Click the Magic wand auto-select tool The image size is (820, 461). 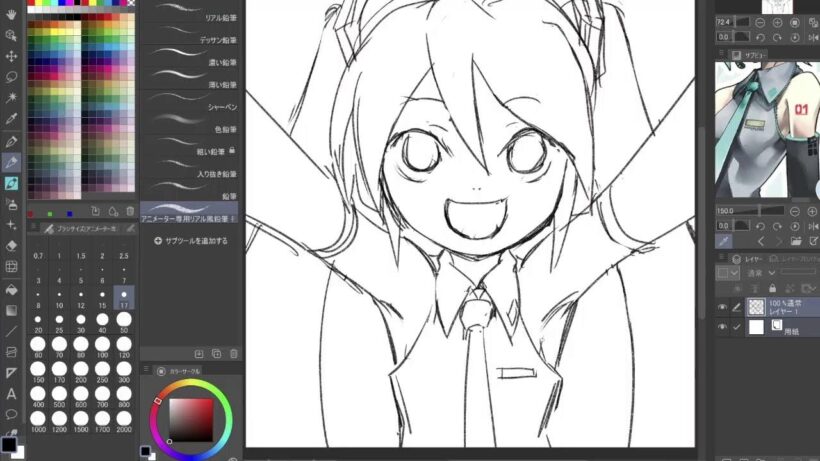pos(11,97)
